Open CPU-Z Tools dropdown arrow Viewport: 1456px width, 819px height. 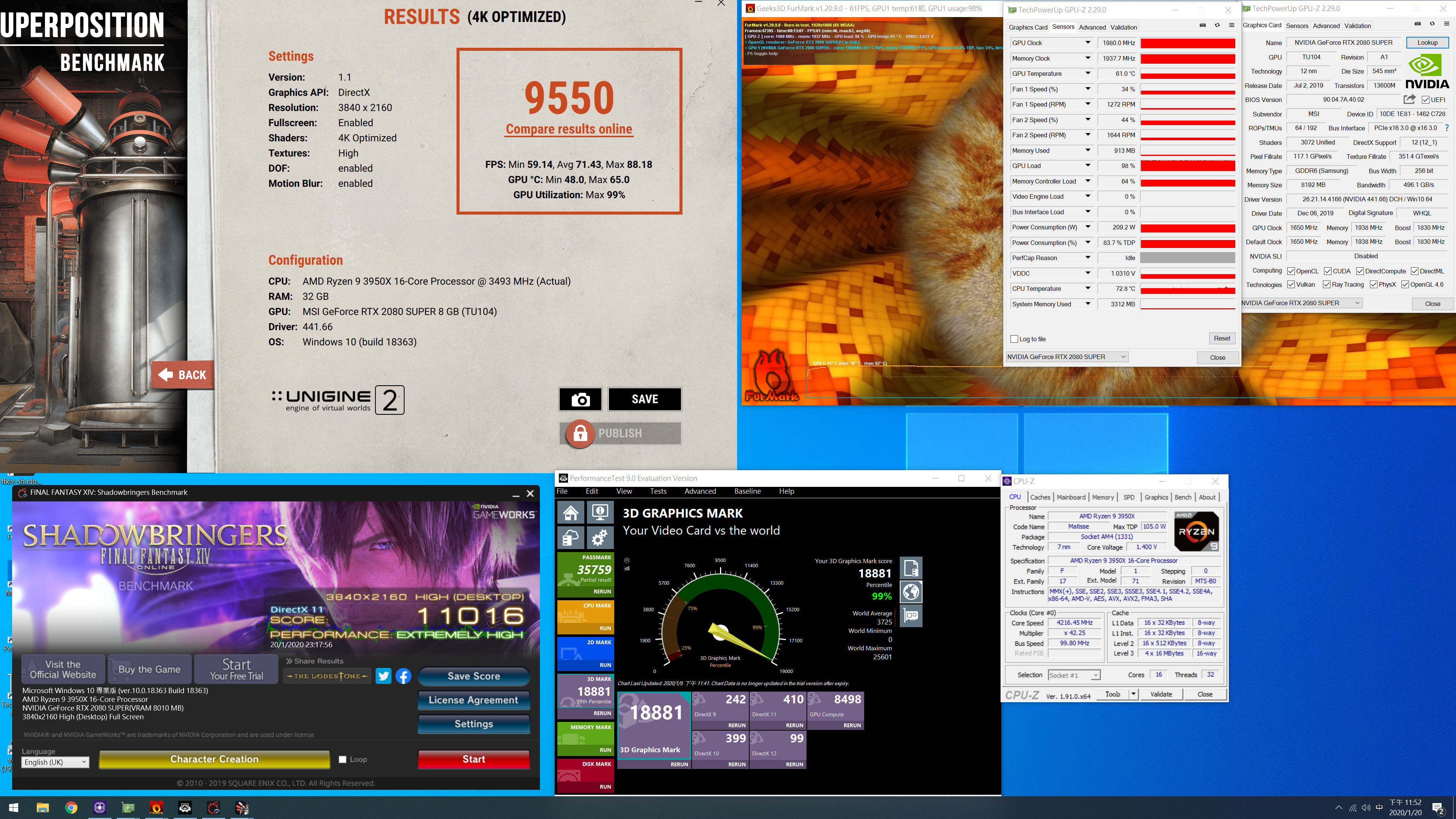point(1133,694)
